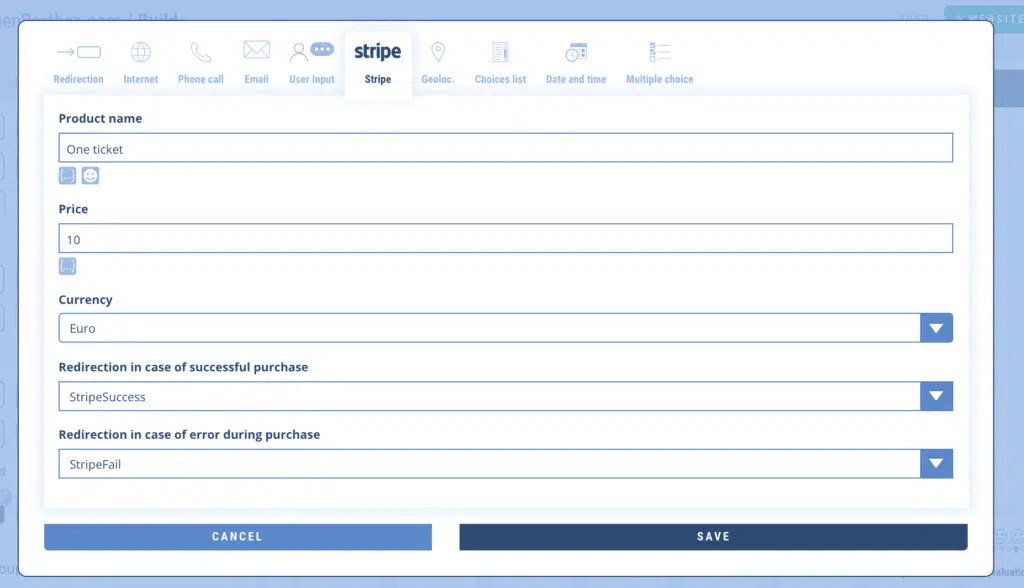Click the Geoloc. map pin icon
The height and width of the screenshot is (588, 1024).
[x=437, y=52]
